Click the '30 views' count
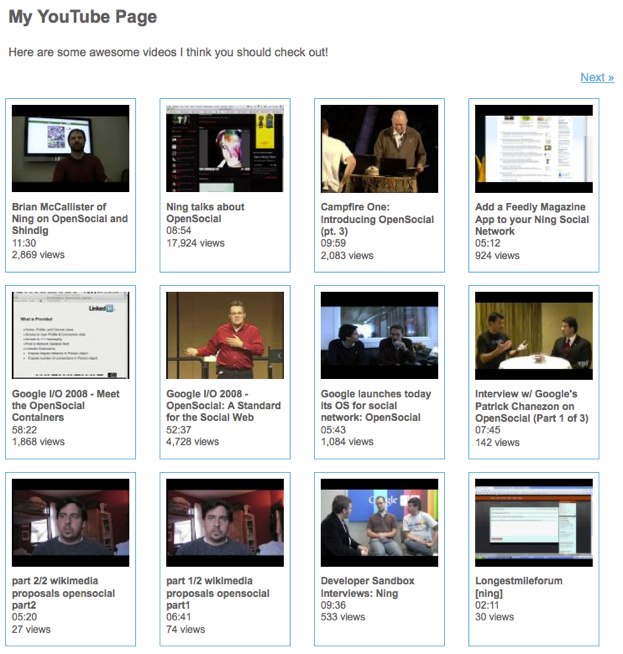The width and height of the screenshot is (623, 654). click(495, 616)
